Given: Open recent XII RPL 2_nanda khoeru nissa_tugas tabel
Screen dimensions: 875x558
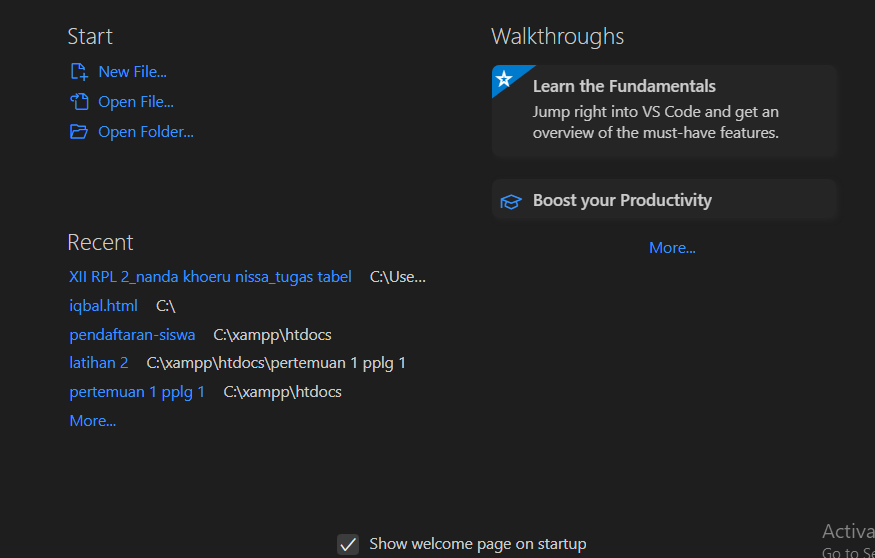Looking at the screenshot, I should coord(210,277).
